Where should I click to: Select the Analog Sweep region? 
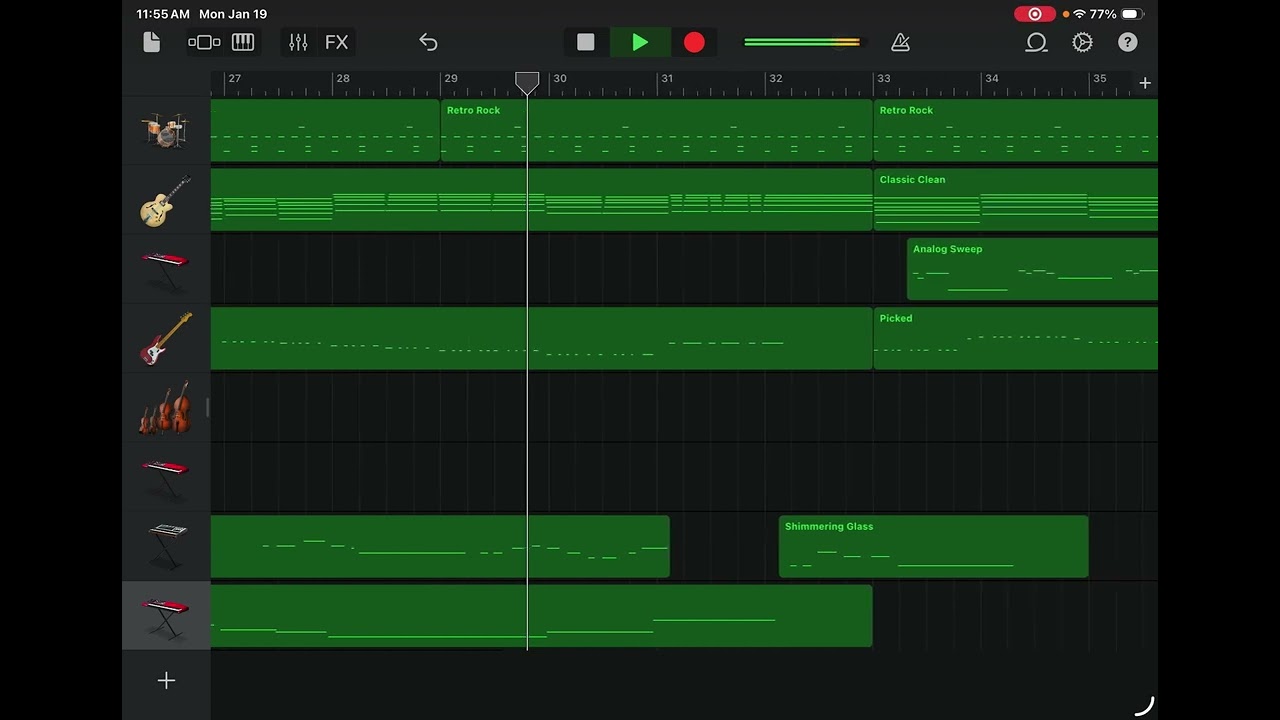point(1032,269)
